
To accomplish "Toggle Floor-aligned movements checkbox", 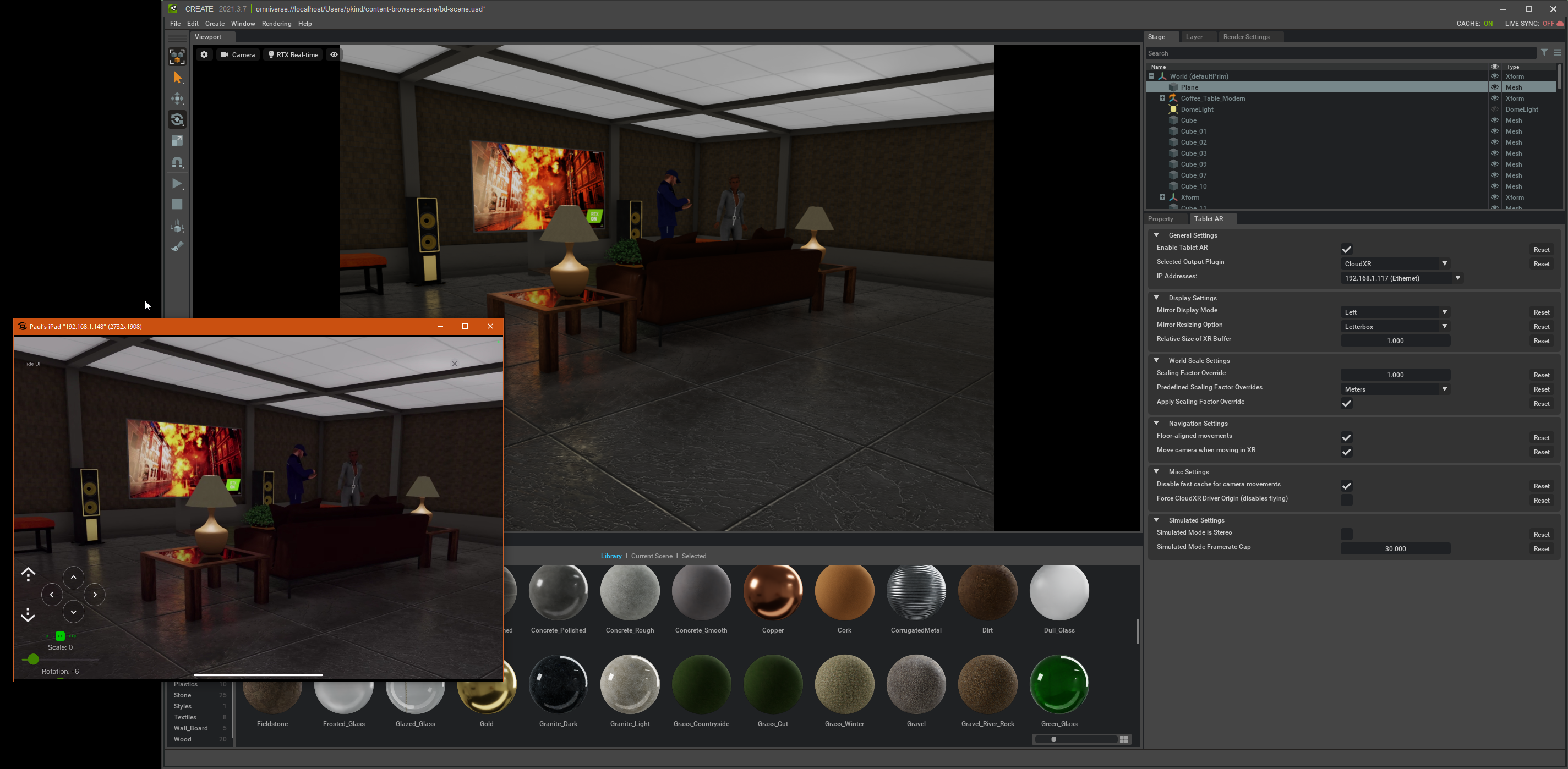I will tap(1346, 437).
